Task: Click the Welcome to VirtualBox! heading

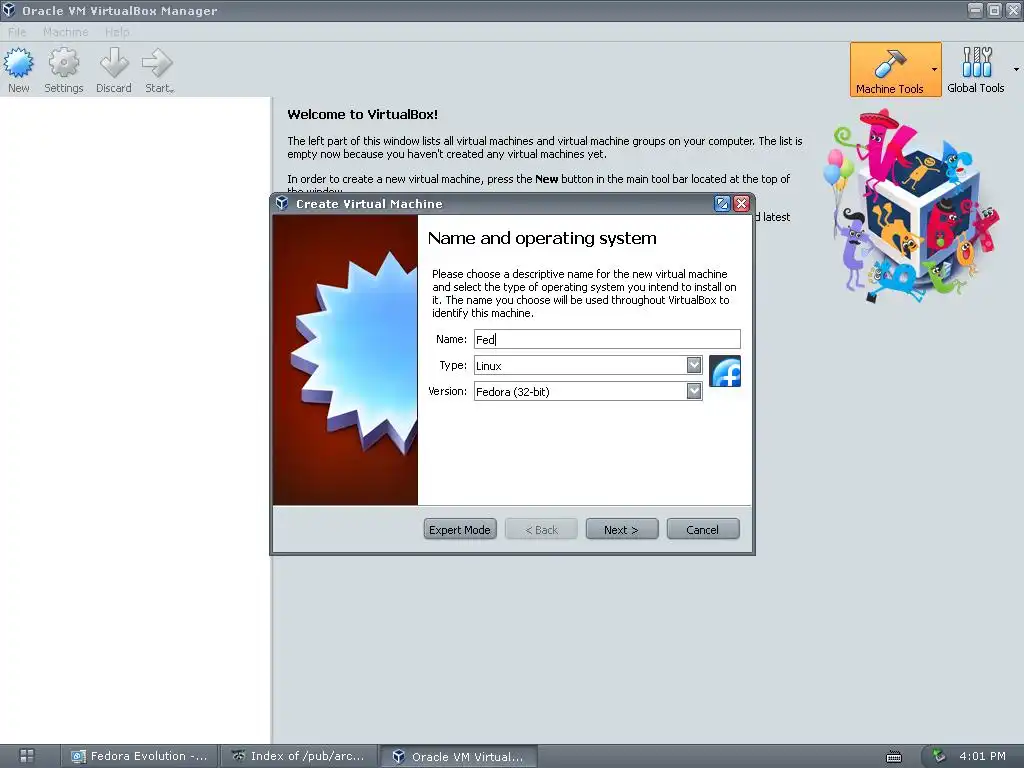Action: coord(362,114)
